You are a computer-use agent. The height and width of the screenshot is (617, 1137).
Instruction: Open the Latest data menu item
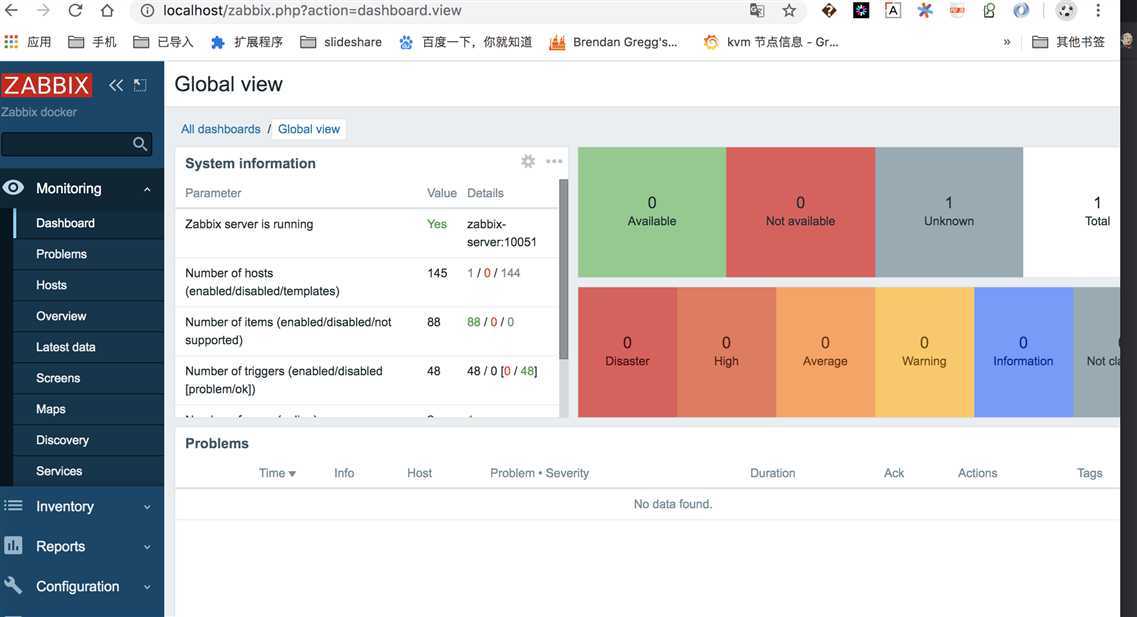(x=88, y=347)
